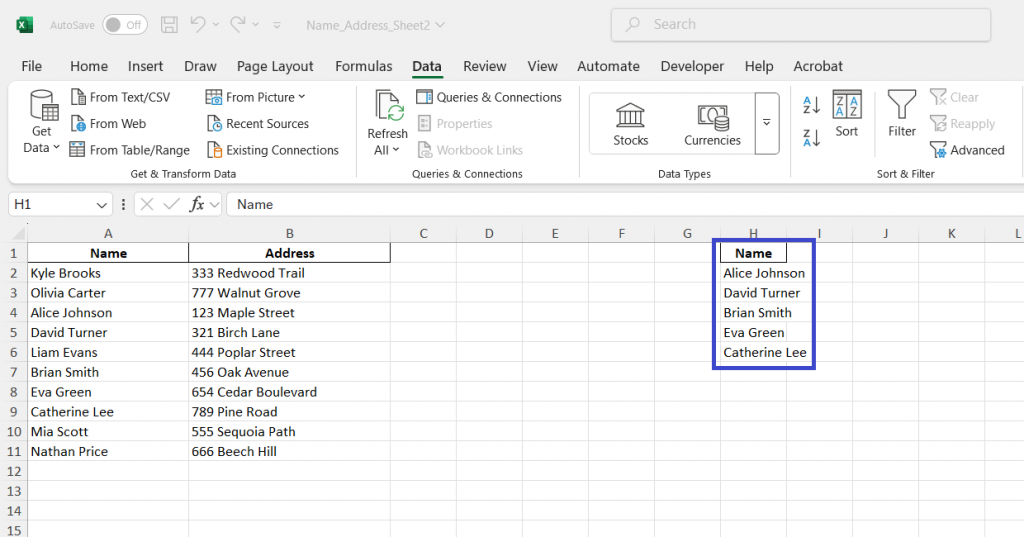This screenshot has width=1024, height=537.
Task: Select cell with Nathan Price
Action: (108, 451)
